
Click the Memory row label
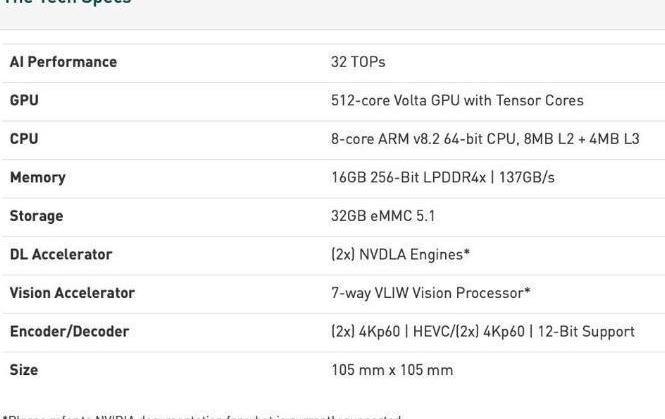coord(37,177)
